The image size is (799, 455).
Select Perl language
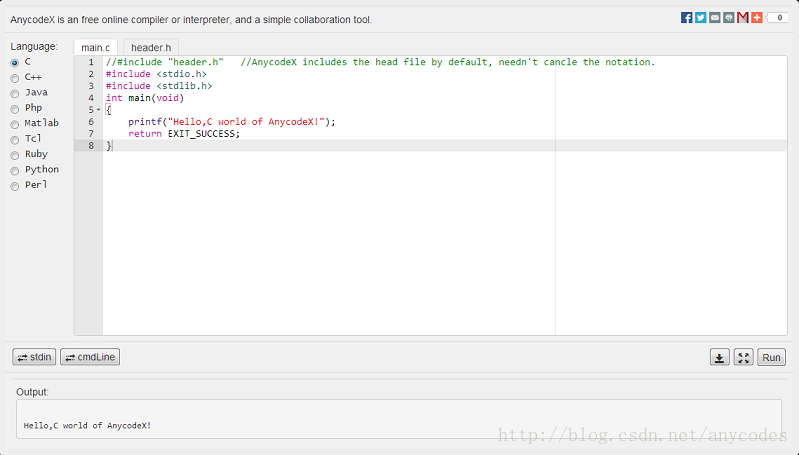tap(15, 186)
